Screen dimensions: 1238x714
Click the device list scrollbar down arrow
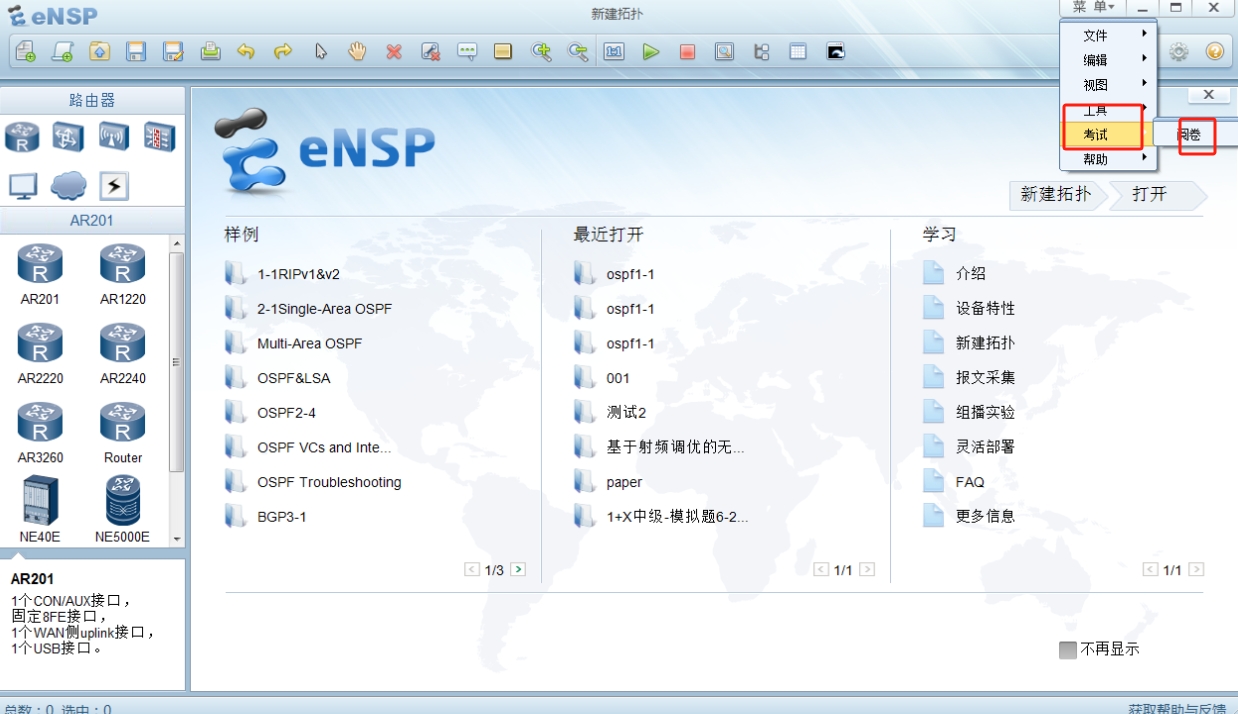177,539
